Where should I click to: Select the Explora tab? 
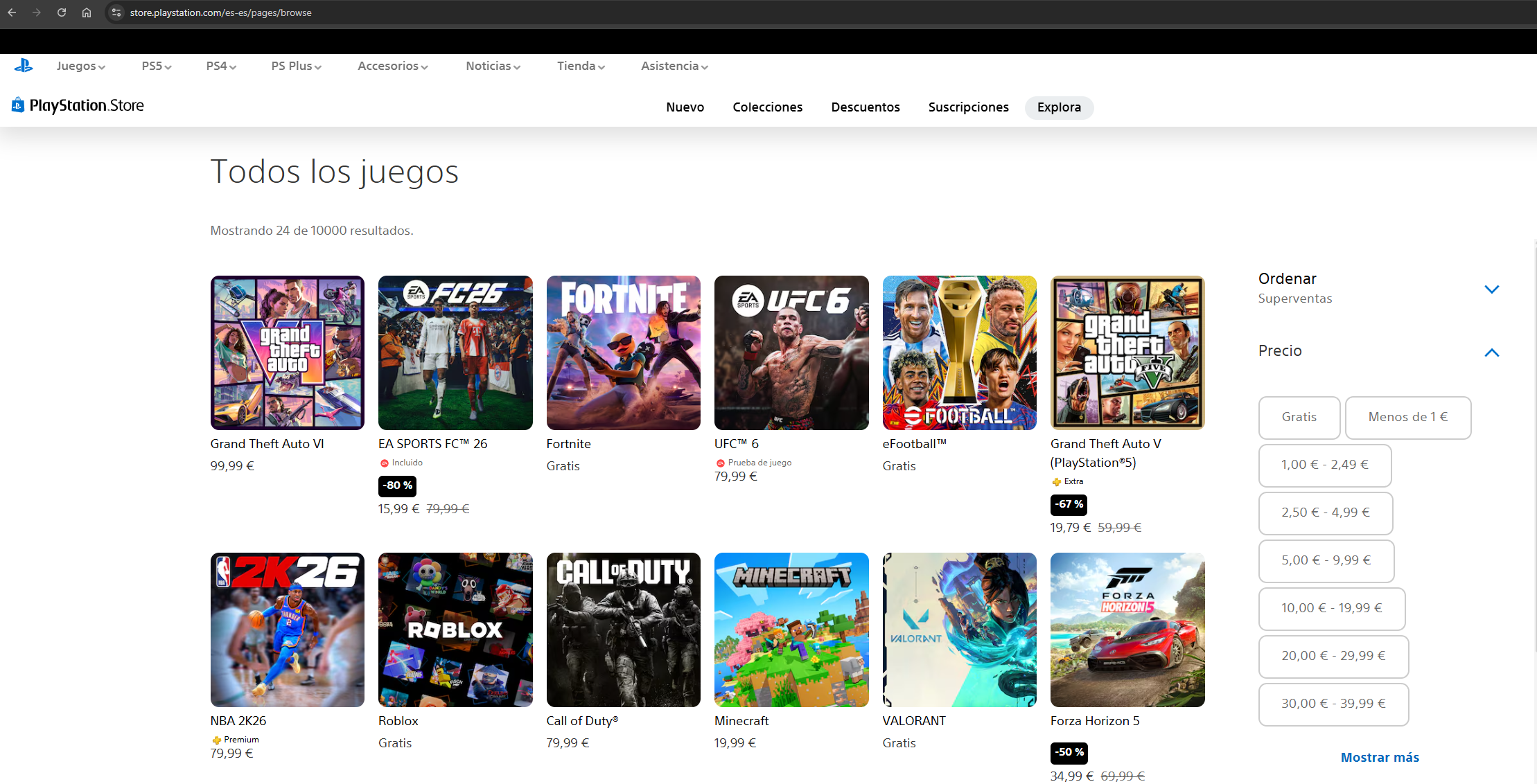click(x=1059, y=107)
